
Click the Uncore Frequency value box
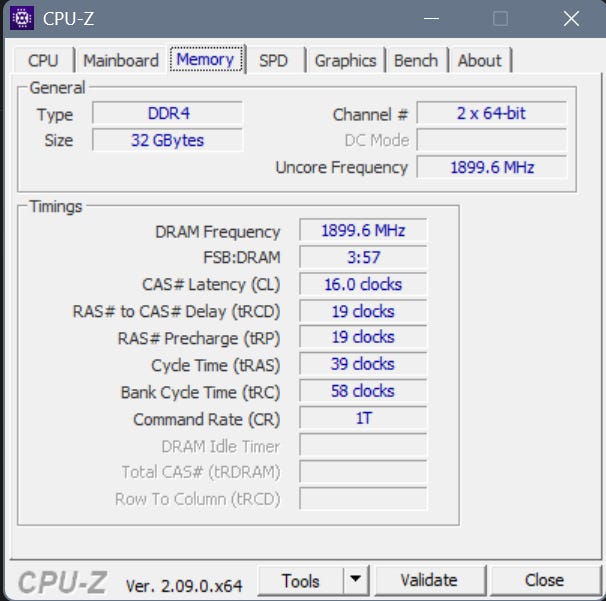tap(492, 167)
